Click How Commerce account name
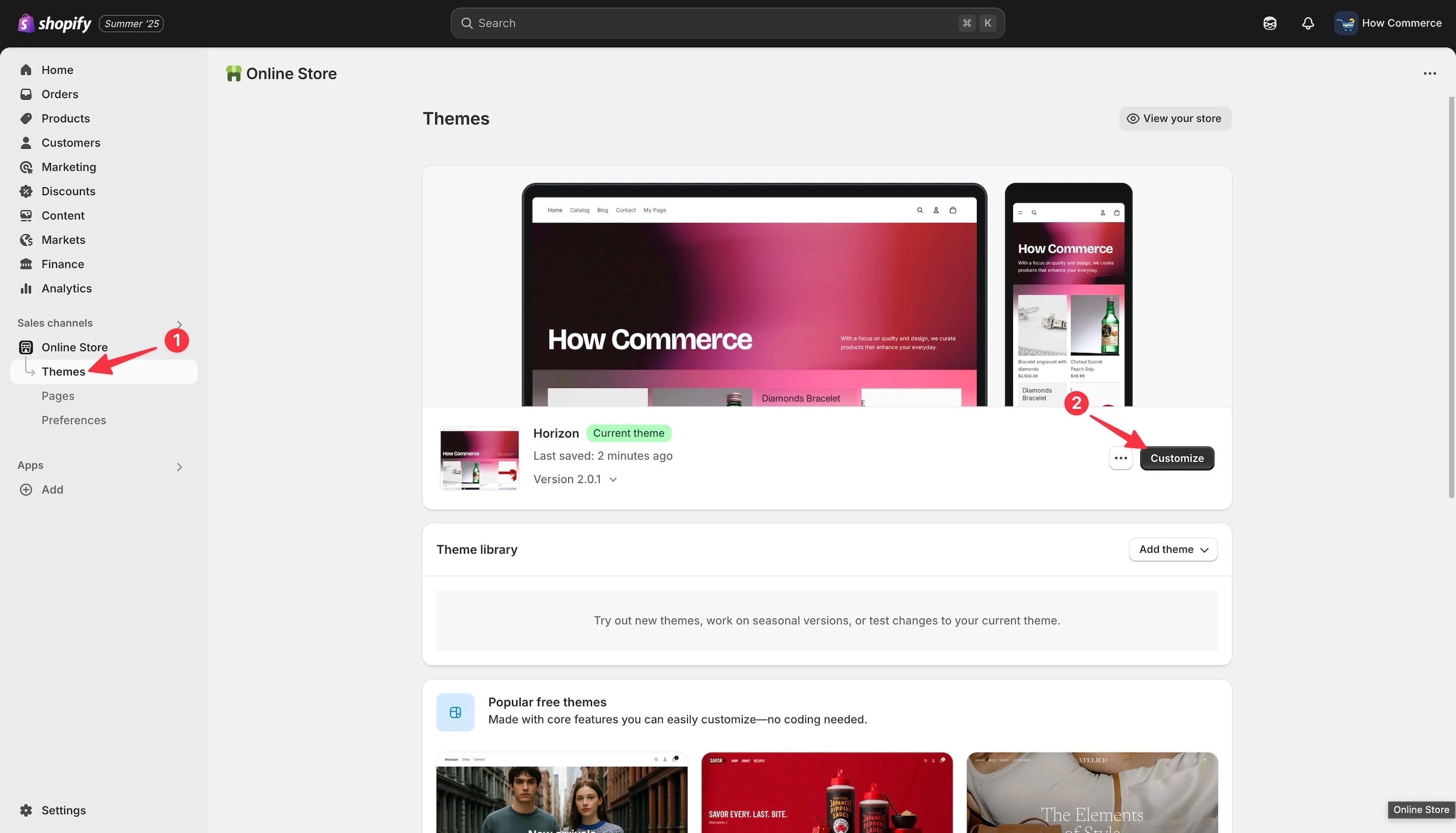Viewport: 1456px width, 833px height. pos(1402,23)
